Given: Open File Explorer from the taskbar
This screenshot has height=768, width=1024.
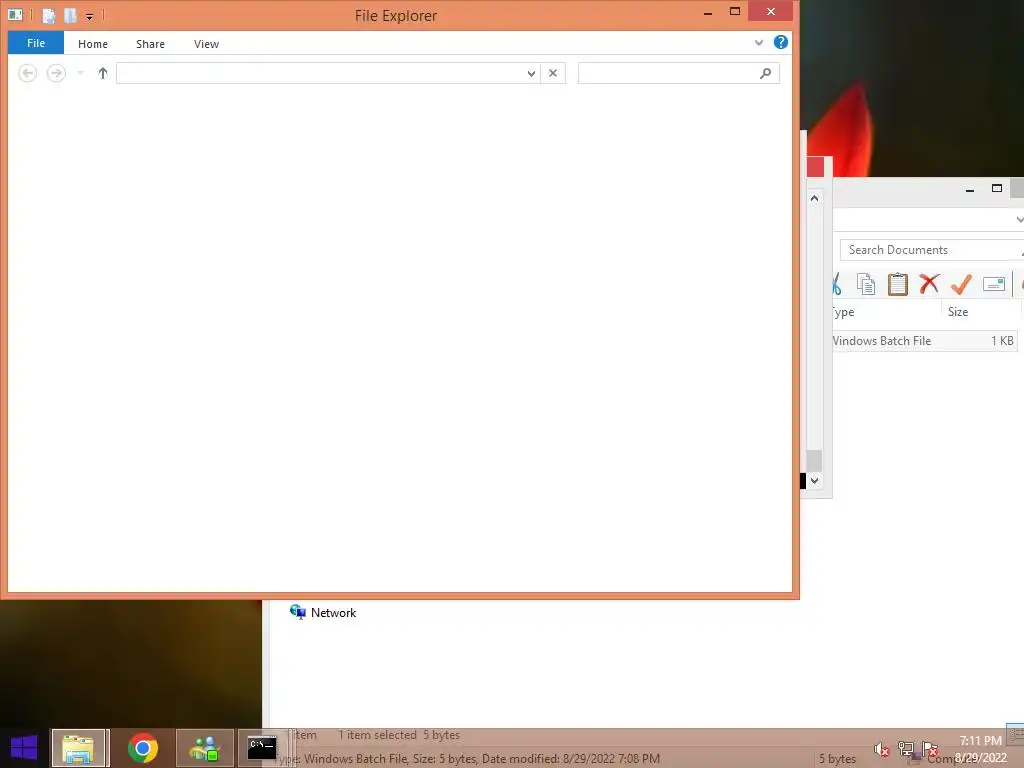Looking at the screenshot, I should point(78,748).
